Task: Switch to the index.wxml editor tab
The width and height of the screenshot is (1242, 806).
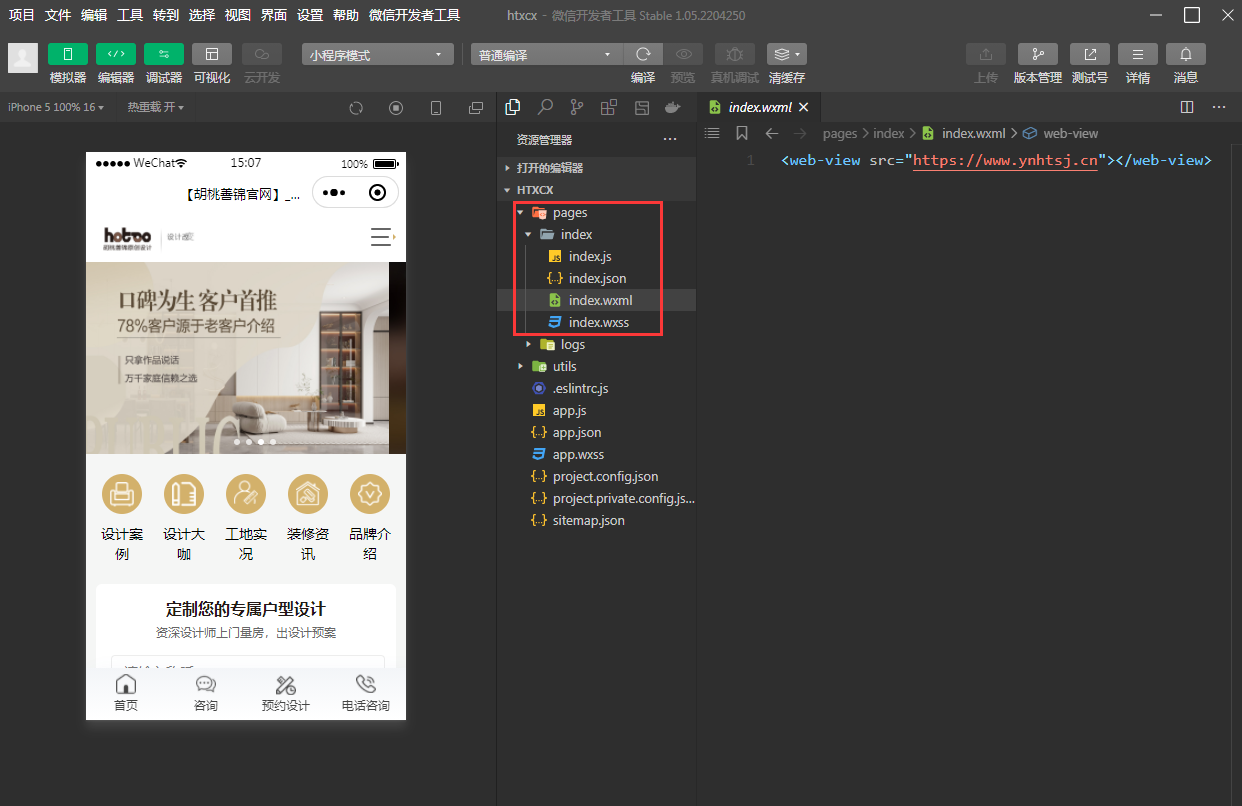Action: coord(759,106)
